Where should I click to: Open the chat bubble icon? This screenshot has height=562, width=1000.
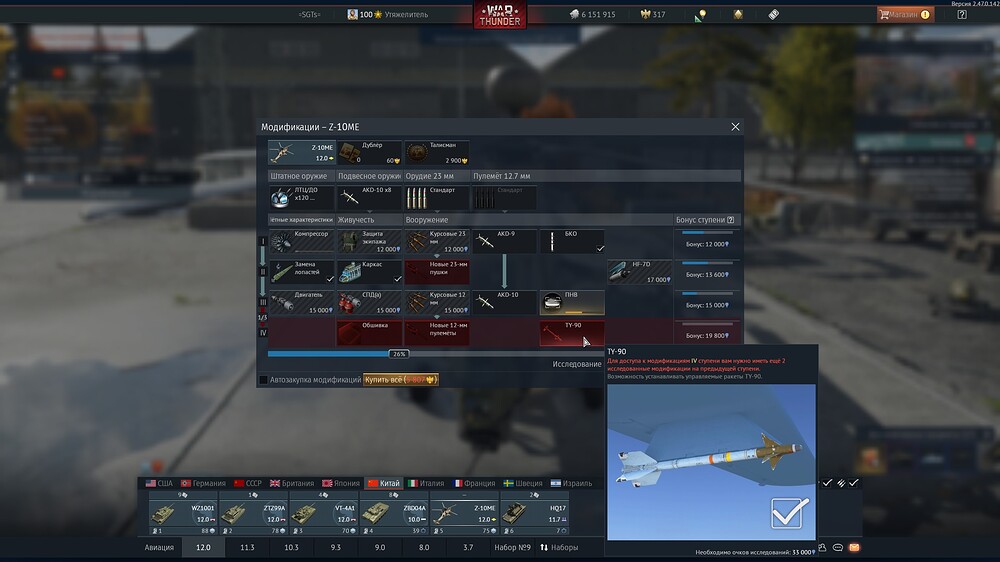point(838,547)
